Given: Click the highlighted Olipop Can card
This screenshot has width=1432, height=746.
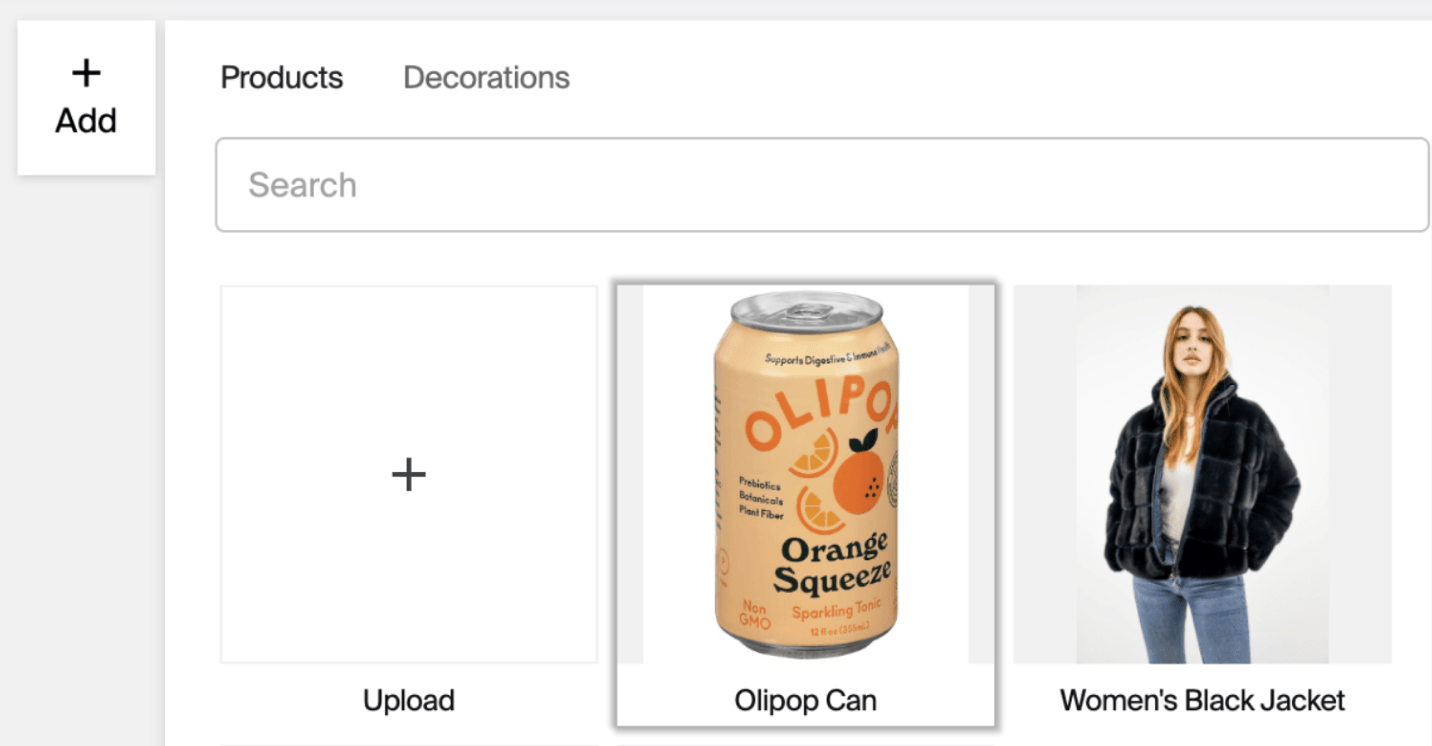Looking at the screenshot, I should (804, 500).
